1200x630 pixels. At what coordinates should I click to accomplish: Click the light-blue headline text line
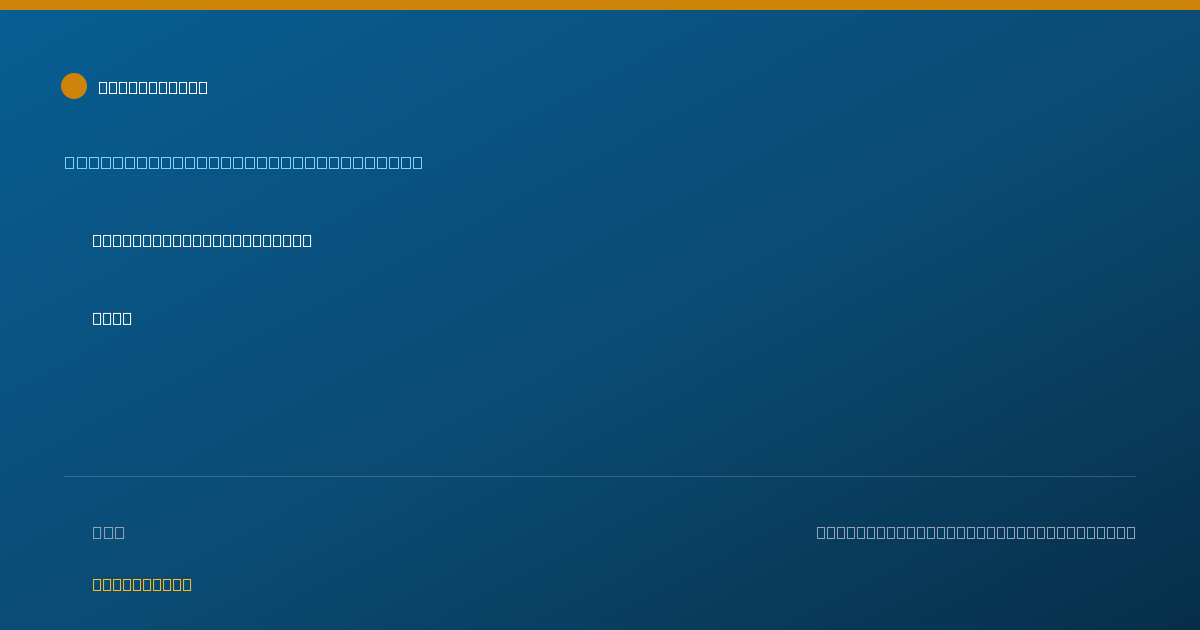244,162
